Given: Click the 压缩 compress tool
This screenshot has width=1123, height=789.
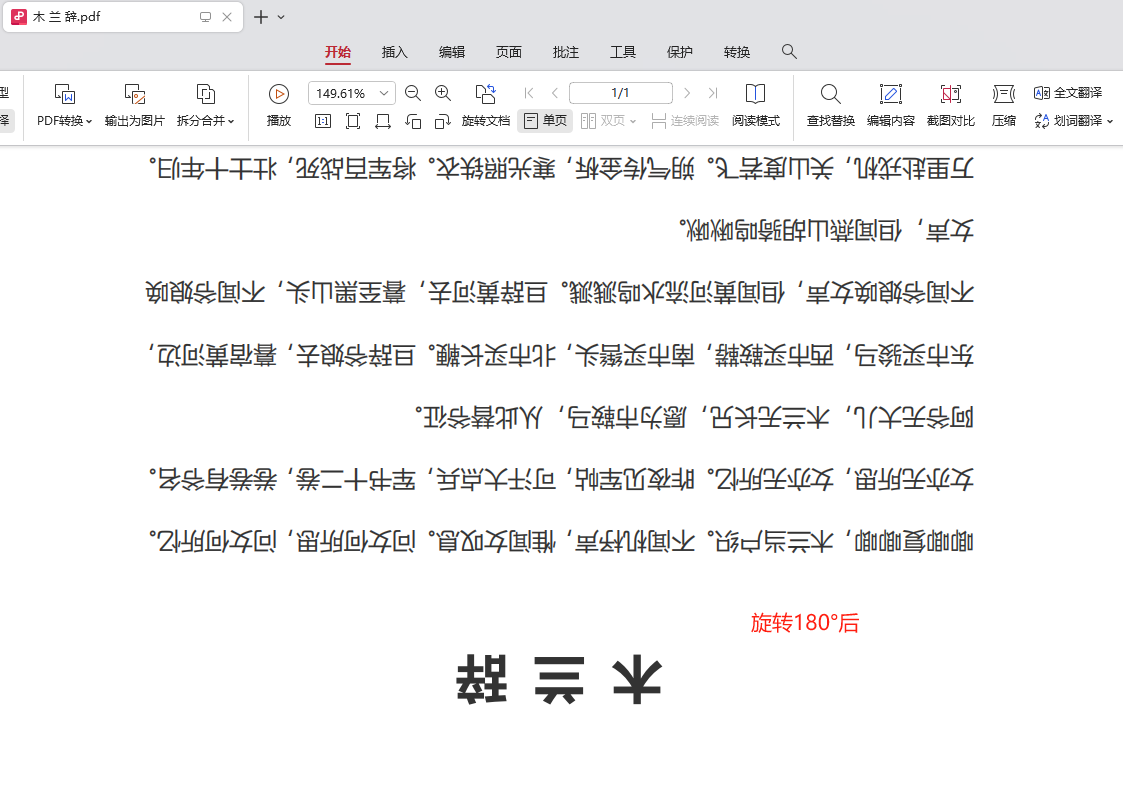Looking at the screenshot, I should click(1003, 106).
